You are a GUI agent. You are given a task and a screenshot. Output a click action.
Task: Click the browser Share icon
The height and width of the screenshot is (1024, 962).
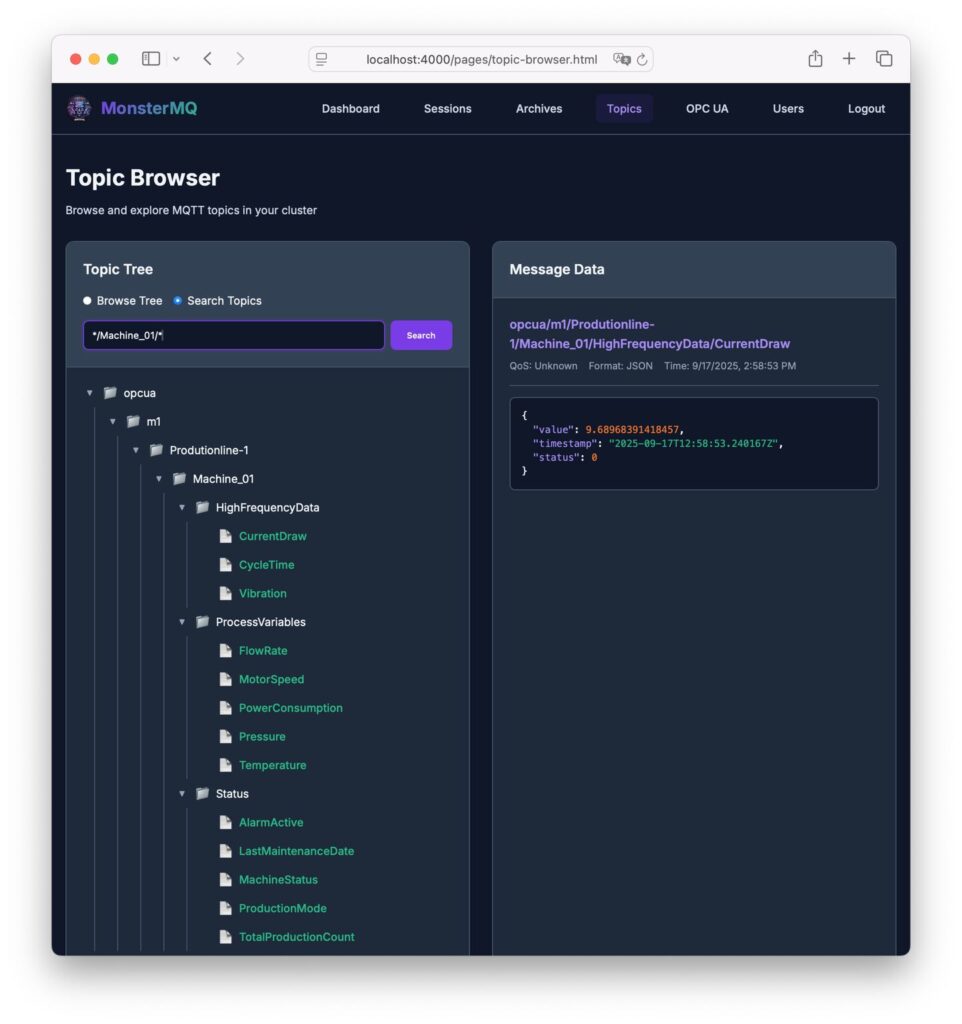(x=815, y=59)
